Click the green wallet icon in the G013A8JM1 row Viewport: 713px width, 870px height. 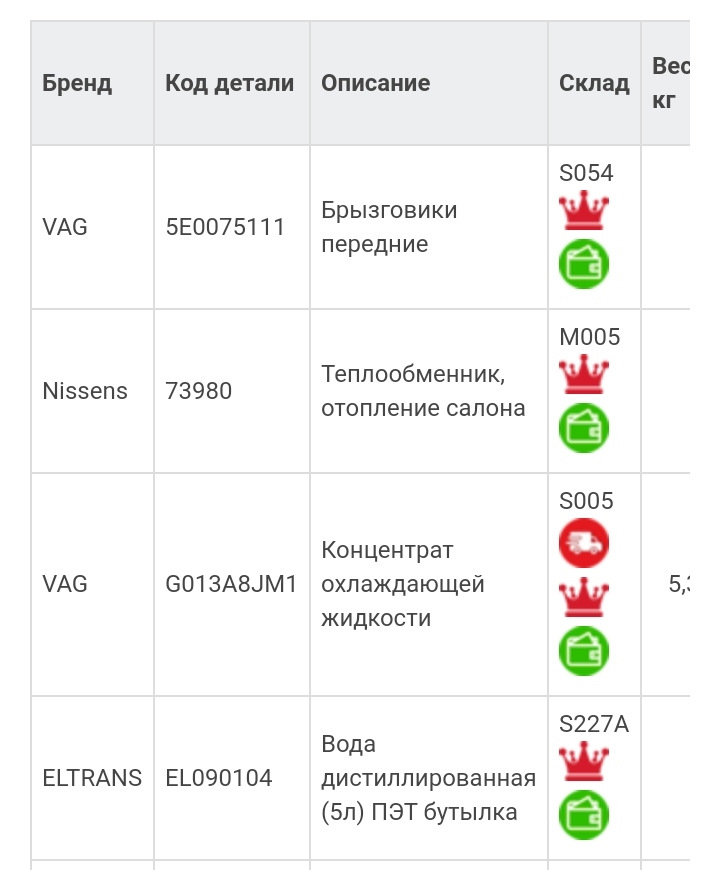pos(584,651)
